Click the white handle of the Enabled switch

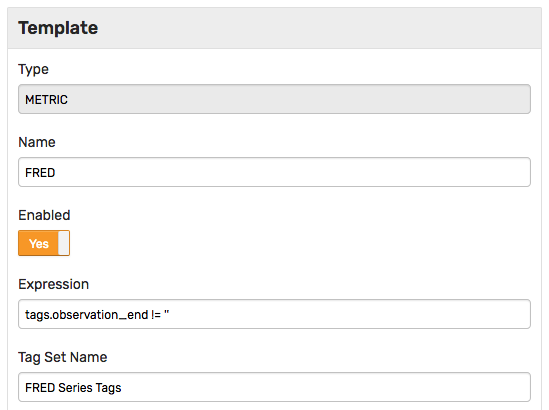tap(64, 243)
